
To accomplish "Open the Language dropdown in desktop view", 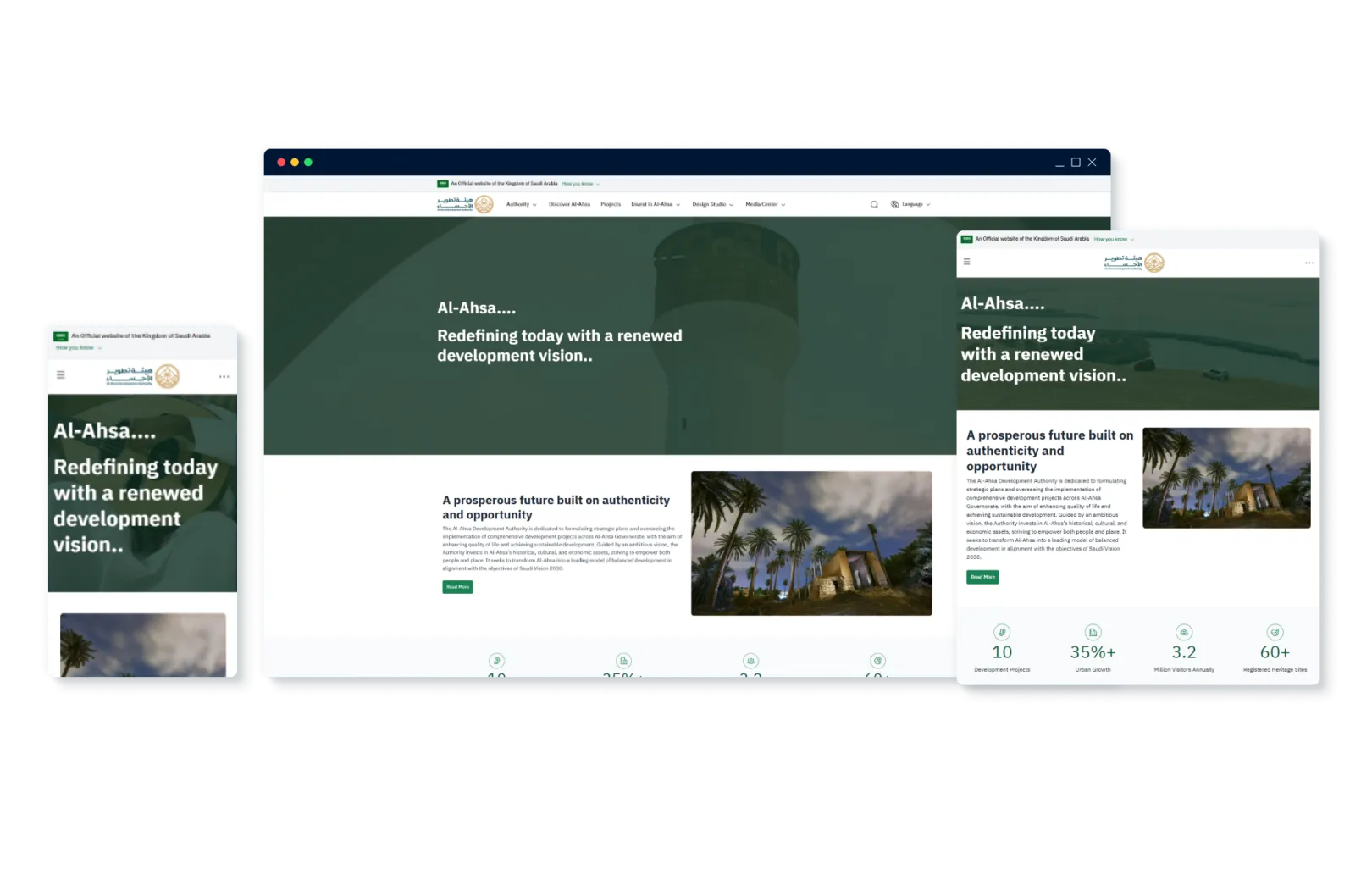I will [910, 204].
